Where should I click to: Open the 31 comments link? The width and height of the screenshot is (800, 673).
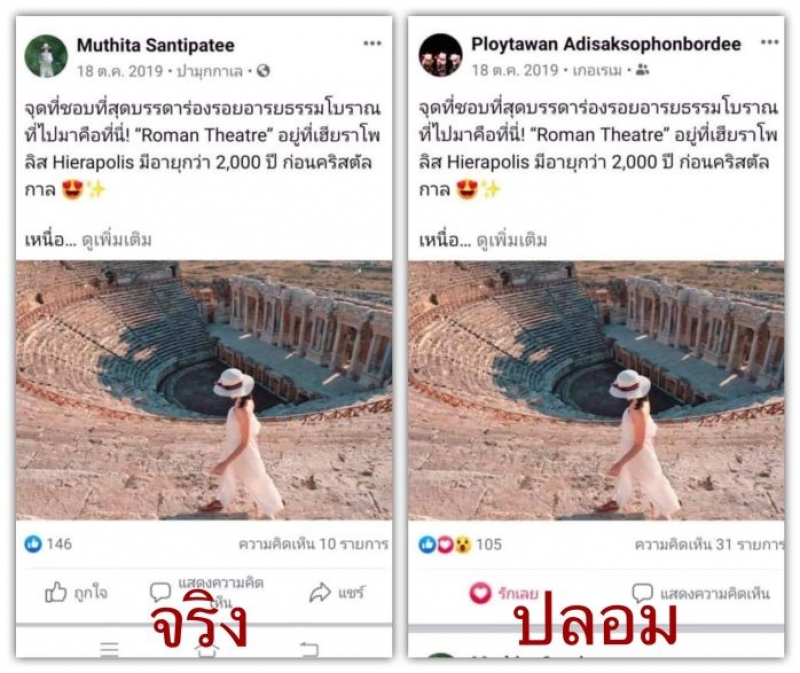pyautogui.click(x=709, y=544)
